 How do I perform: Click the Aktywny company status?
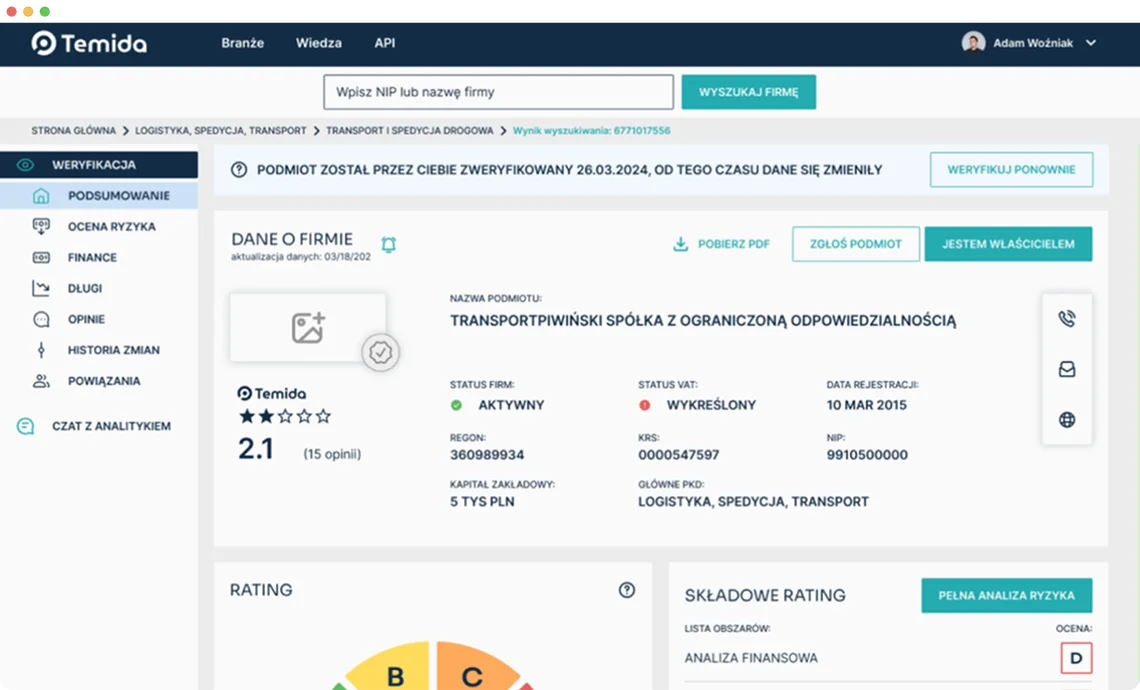[x=511, y=405]
